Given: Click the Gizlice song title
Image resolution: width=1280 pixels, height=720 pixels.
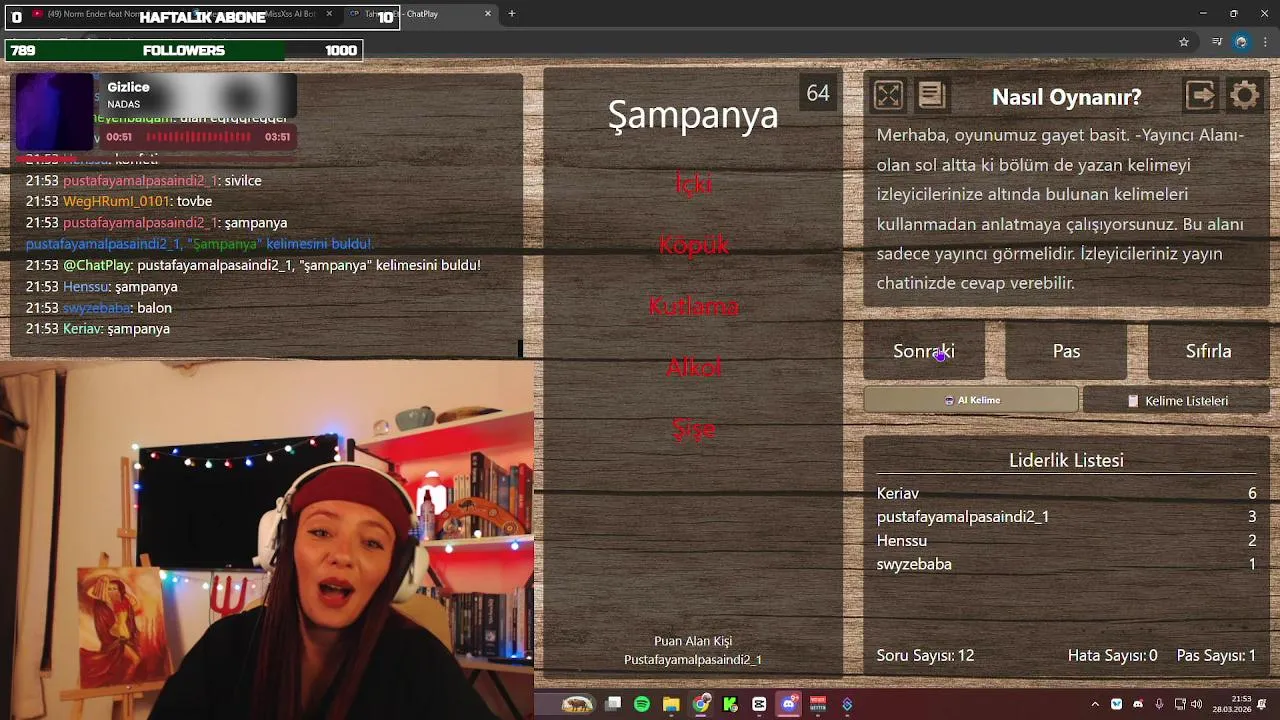Looking at the screenshot, I should click(128, 87).
